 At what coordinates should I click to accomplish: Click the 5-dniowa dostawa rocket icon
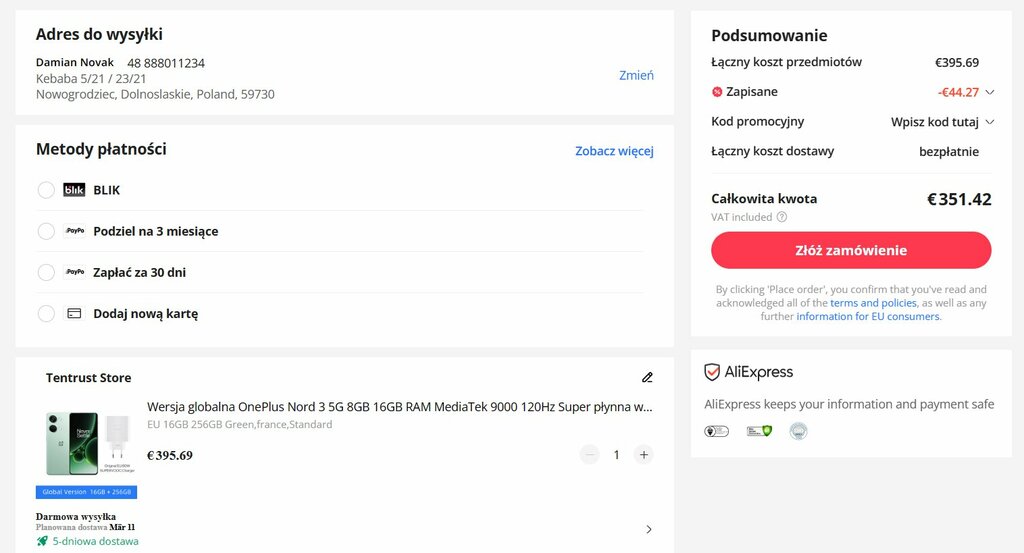click(42, 541)
